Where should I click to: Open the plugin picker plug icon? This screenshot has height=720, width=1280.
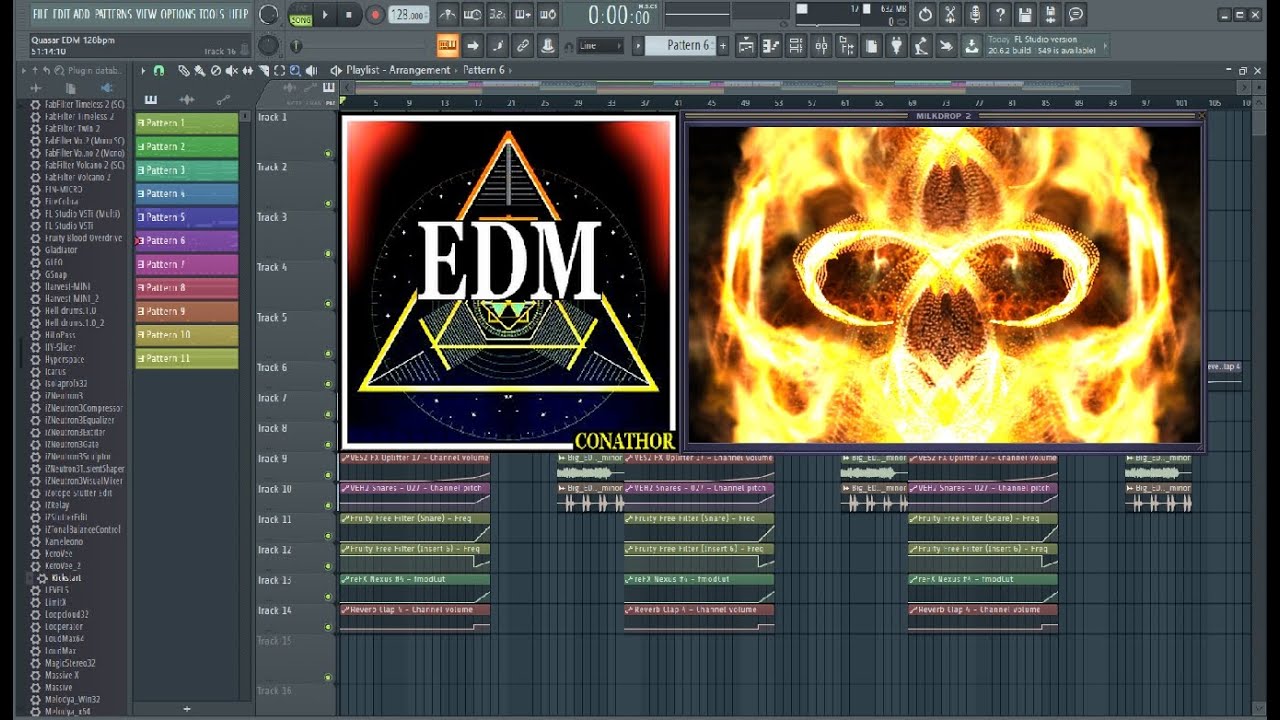(896, 45)
